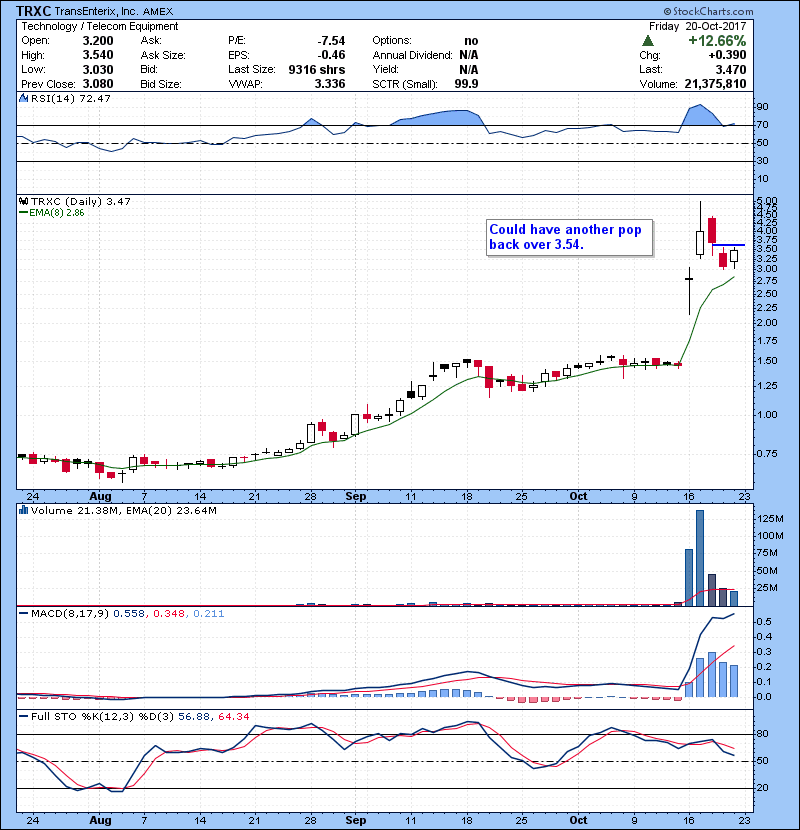Image resolution: width=800 pixels, height=830 pixels.
Task: Click the 80 level on the stochastic axis
Action: point(762,734)
